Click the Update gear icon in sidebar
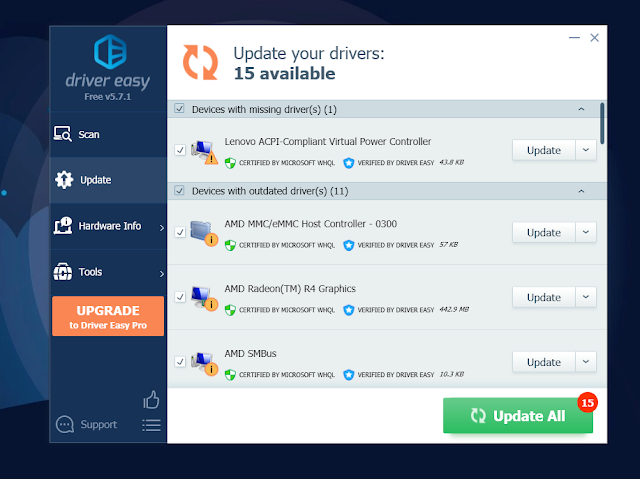This screenshot has height=479, width=640. point(64,180)
